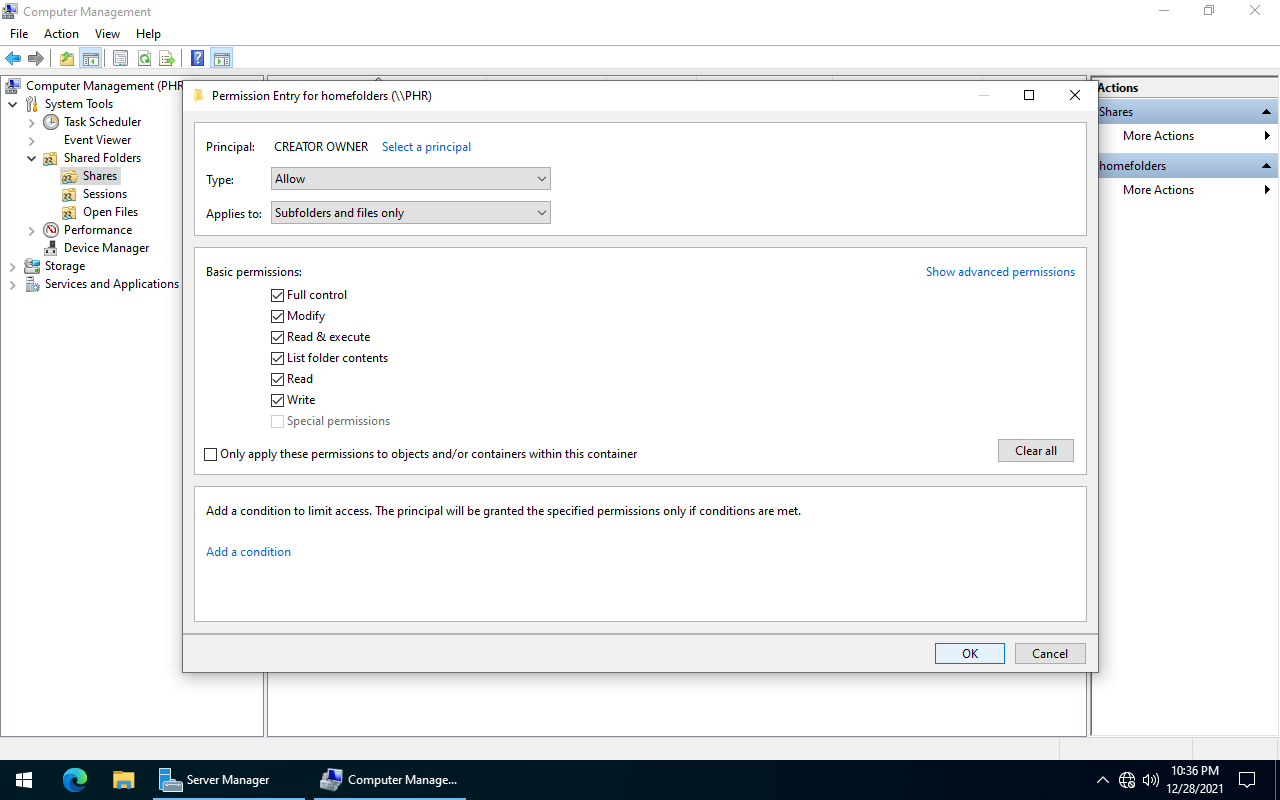Open Microsoft Edge from the taskbar

tap(75, 780)
